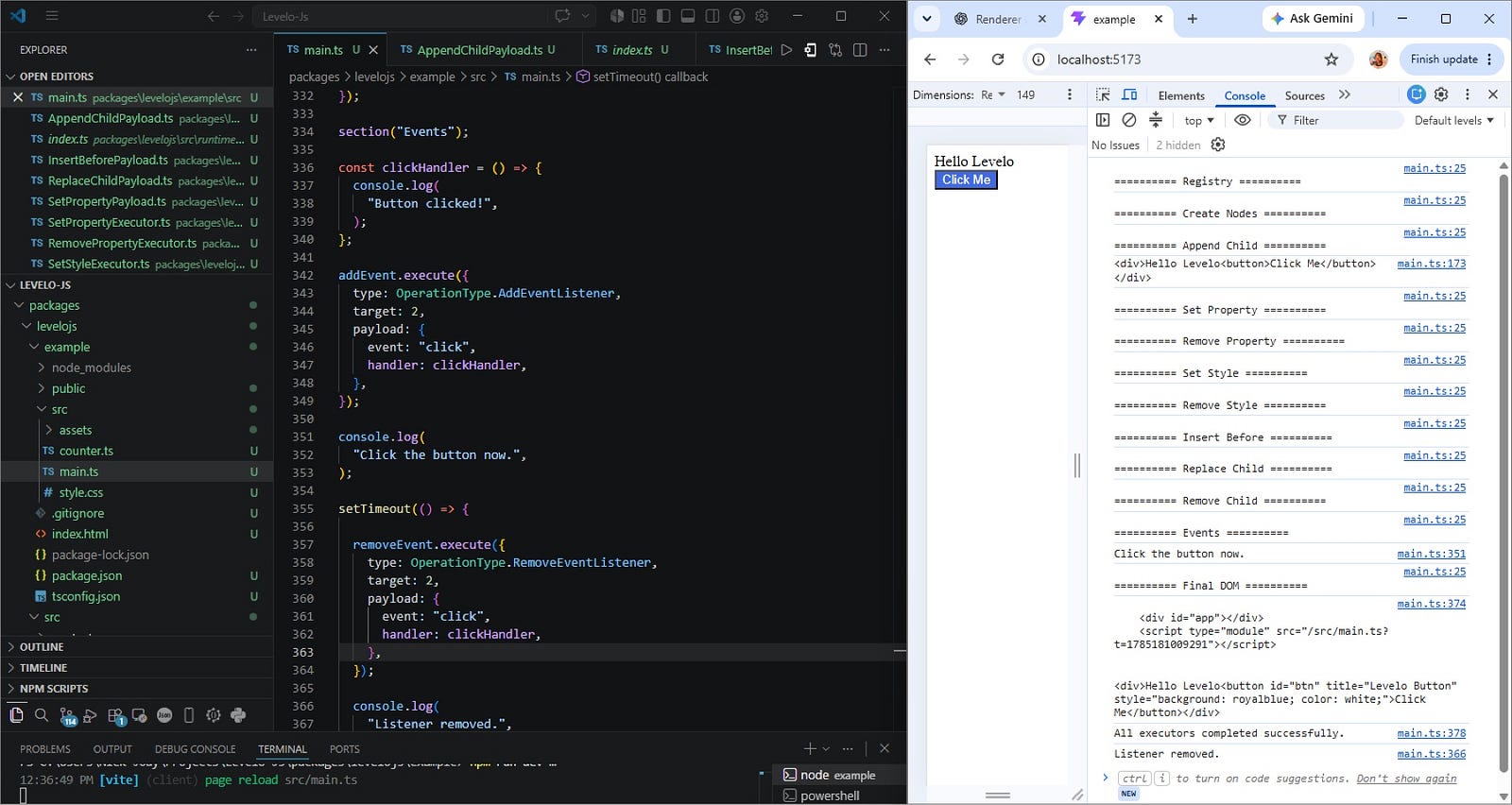Open the Customize Layout icon in VS Code

click(x=639, y=16)
